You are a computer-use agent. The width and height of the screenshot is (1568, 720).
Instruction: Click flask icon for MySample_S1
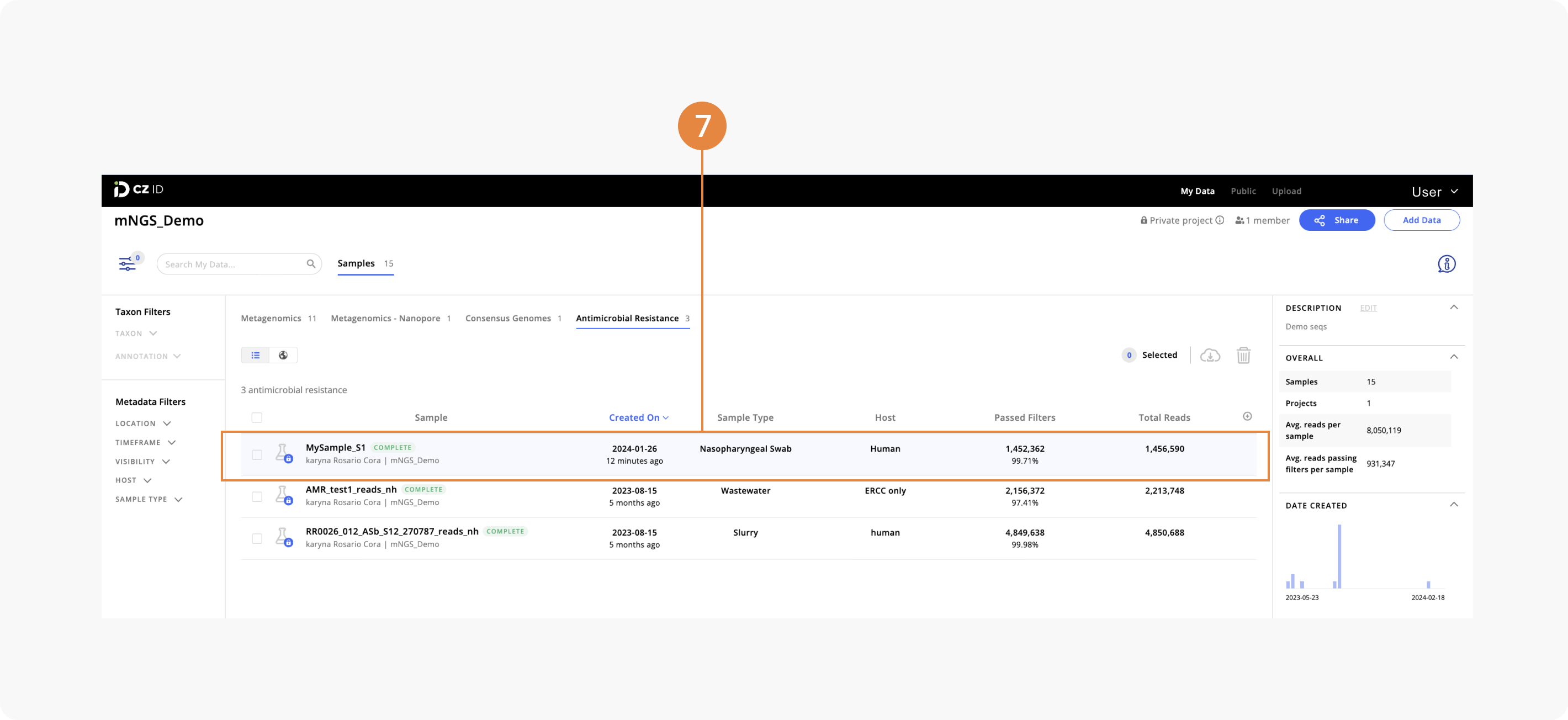(284, 453)
